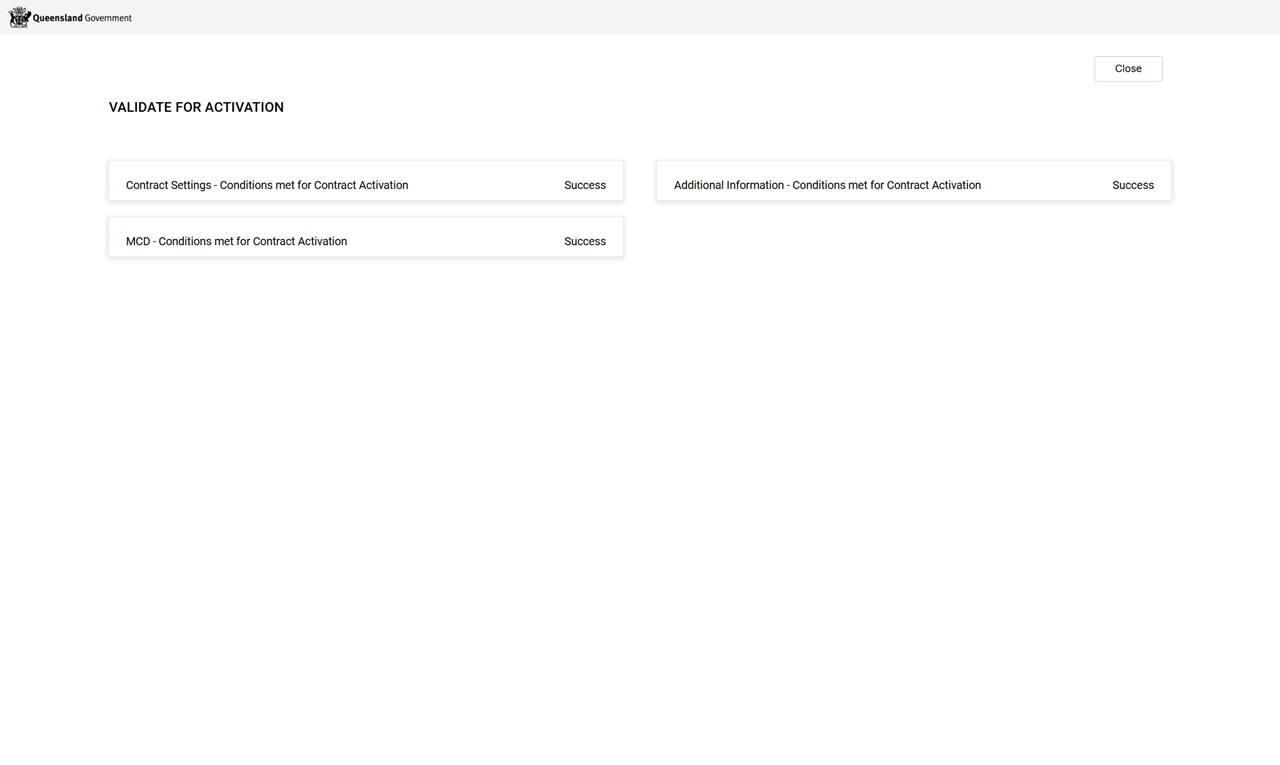
Task: Click the "Contract Settings" label text
Action: pos(168,185)
